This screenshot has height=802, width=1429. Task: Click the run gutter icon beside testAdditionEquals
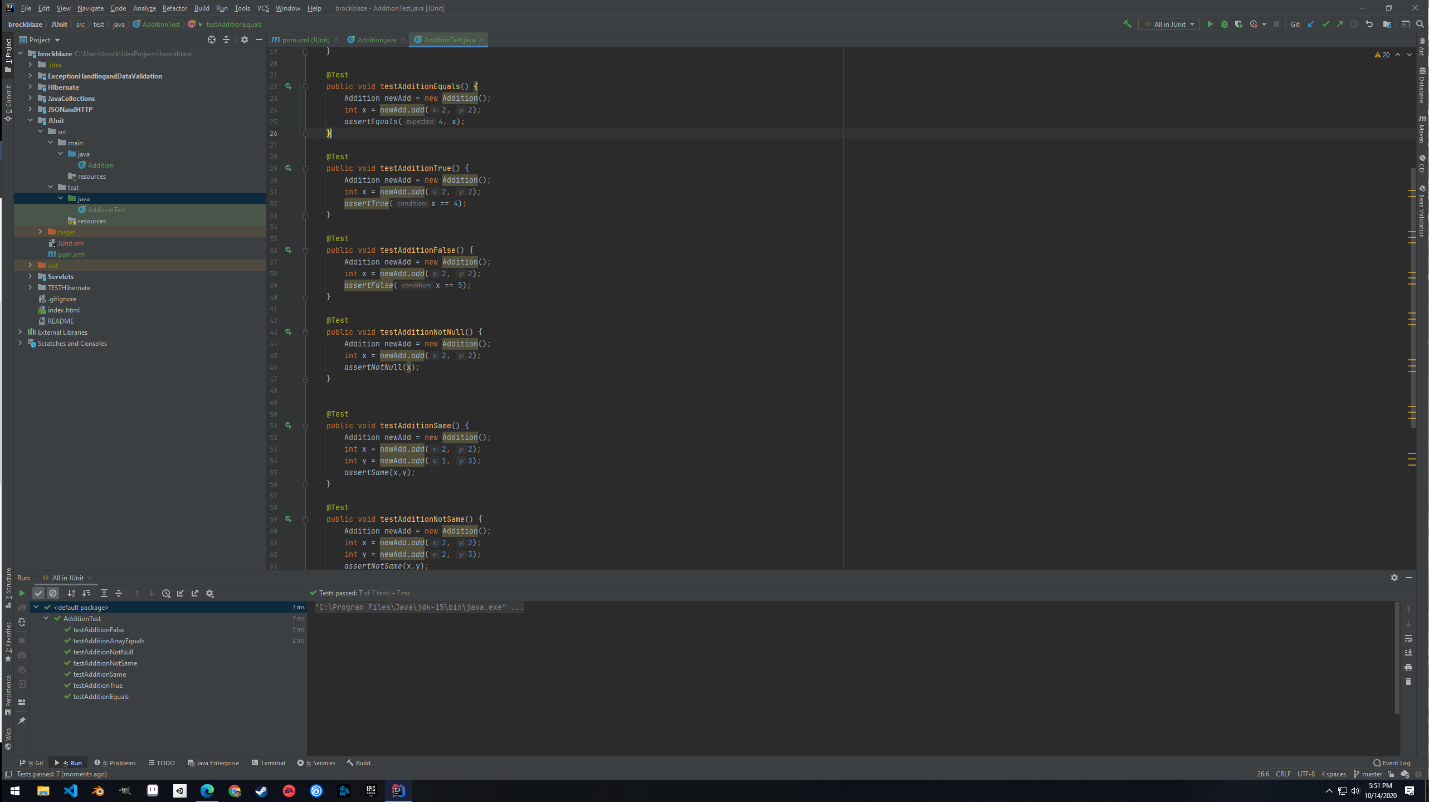point(288,87)
